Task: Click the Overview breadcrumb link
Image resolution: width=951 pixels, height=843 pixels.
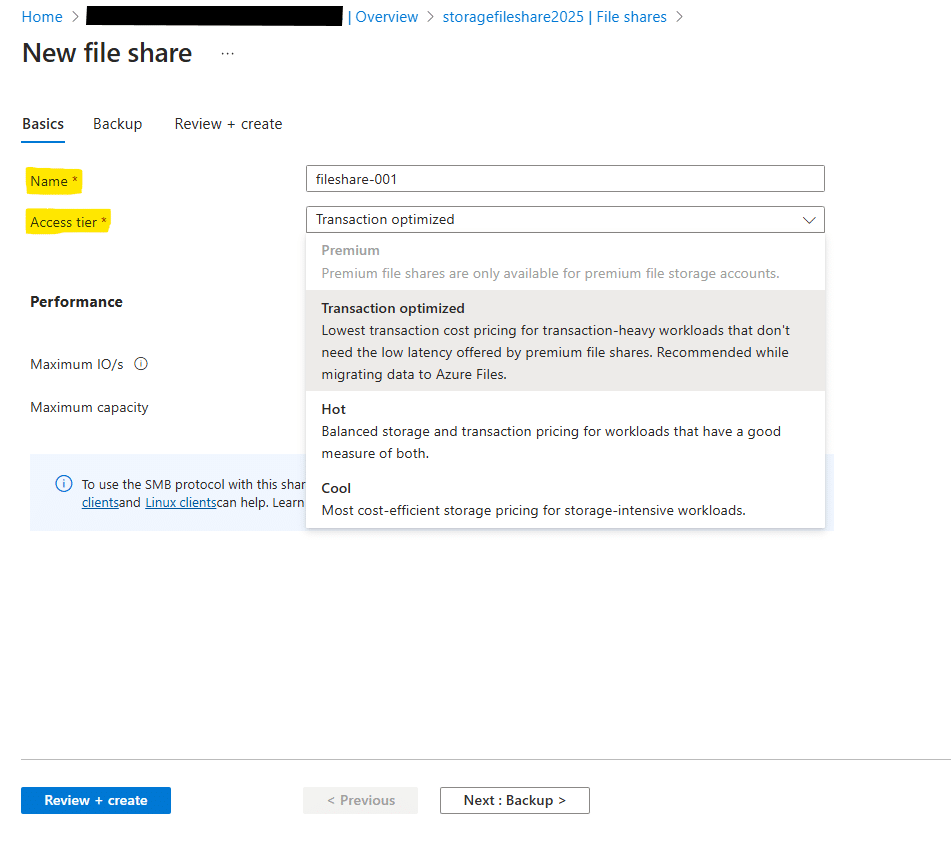Action: 386,17
